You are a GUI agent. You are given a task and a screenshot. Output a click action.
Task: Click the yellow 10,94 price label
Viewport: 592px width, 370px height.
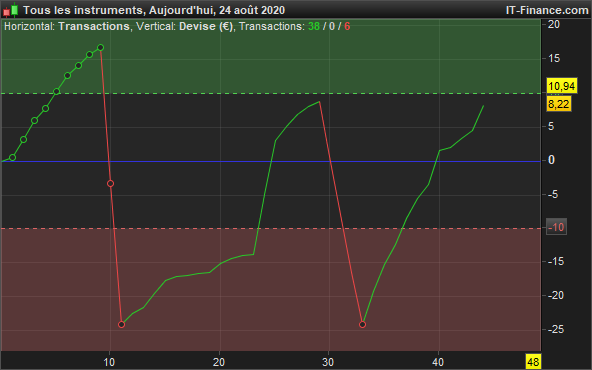pyautogui.click(x=561, y=86)
